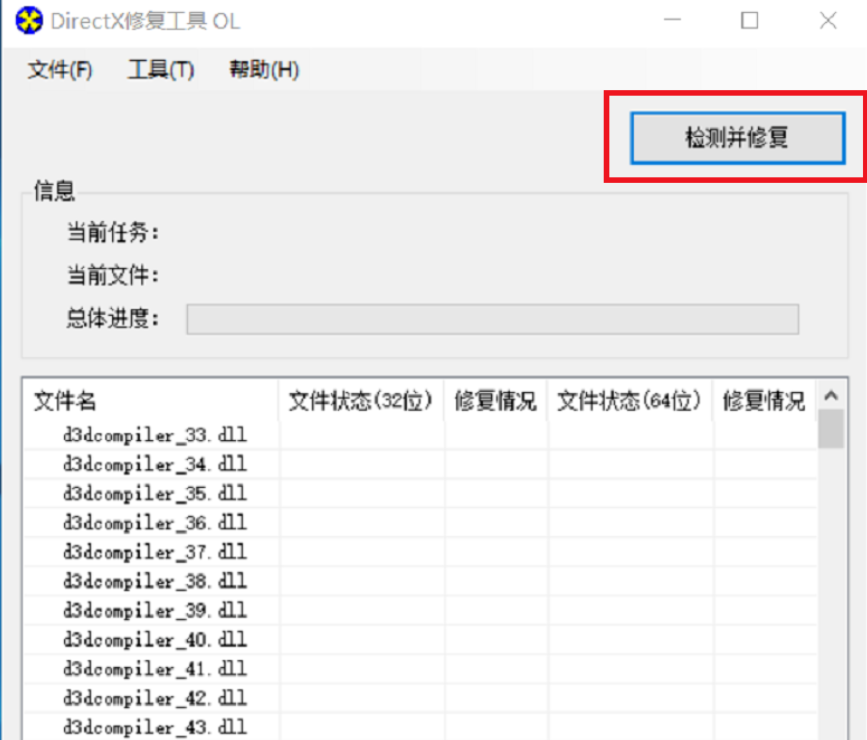Click the scroll up arrow of file list
This screenshot has width=867, height=740.
click(830, 397)
